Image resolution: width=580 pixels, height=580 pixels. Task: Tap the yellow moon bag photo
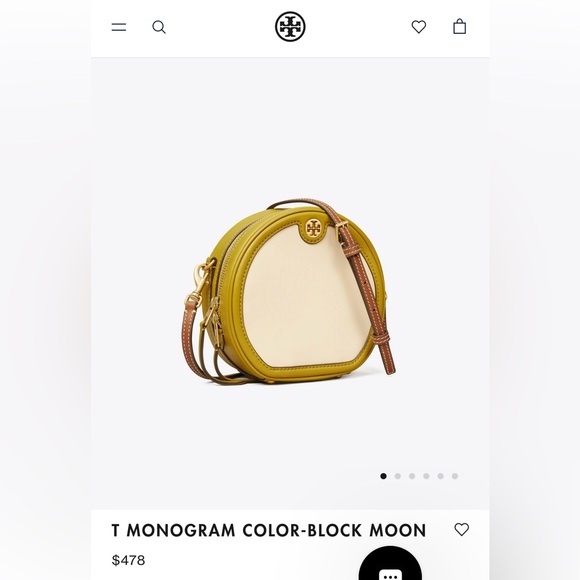(289, 291)
